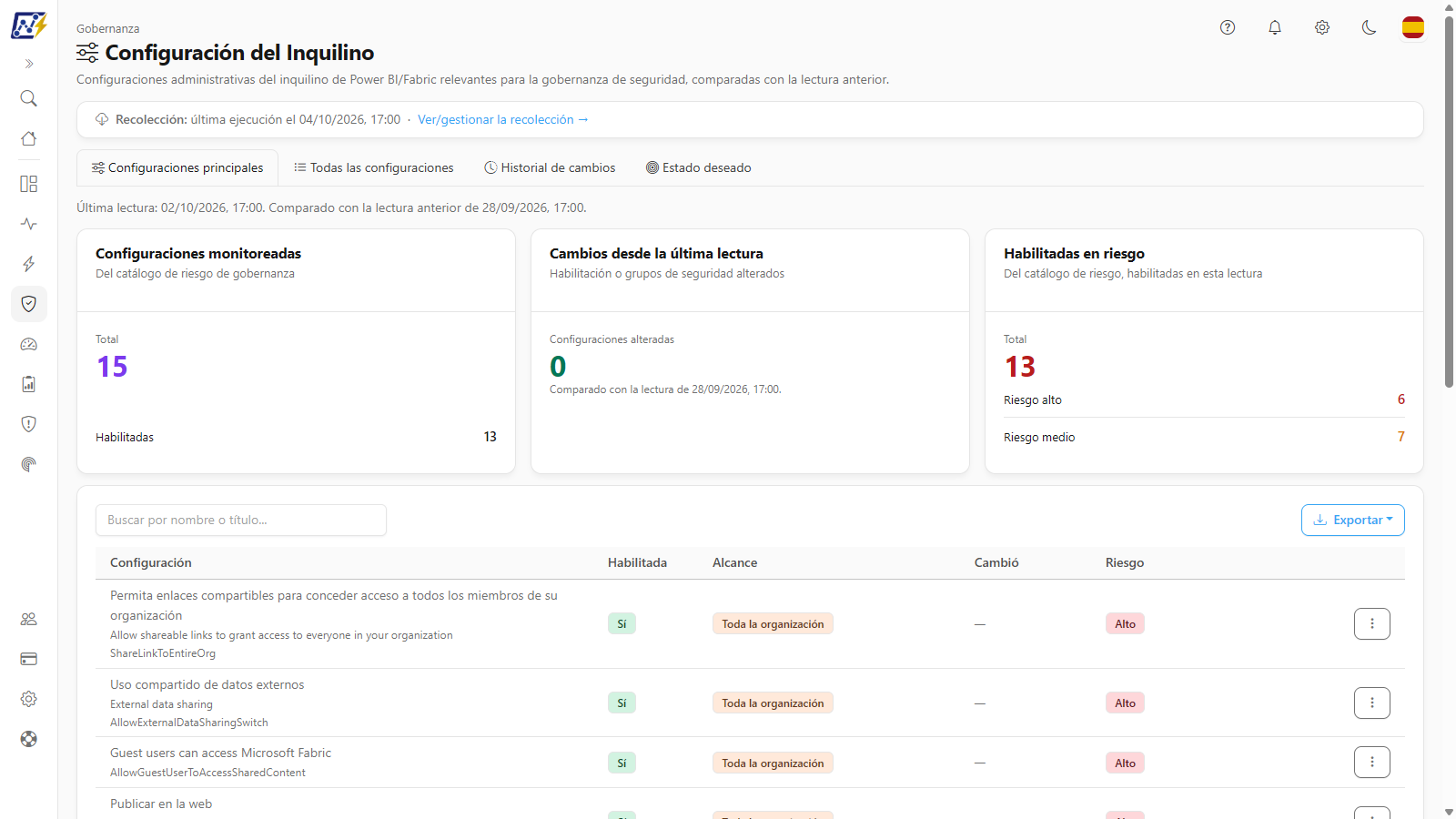The image size is (1456, 819).
Task: Open the clipboard report sidebar icon
Action: click(29, 384)
